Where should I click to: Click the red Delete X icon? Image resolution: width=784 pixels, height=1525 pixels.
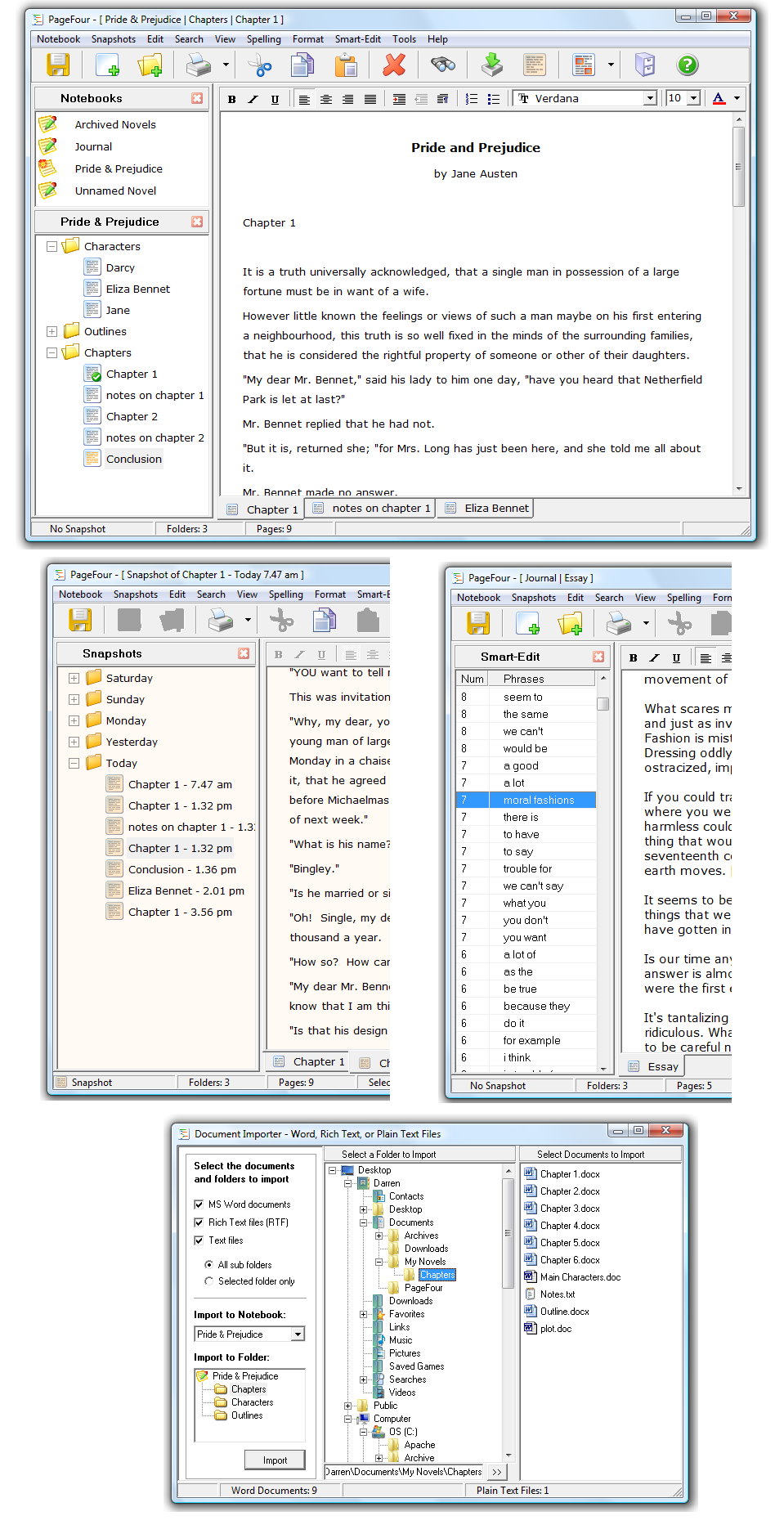[395, 65]
